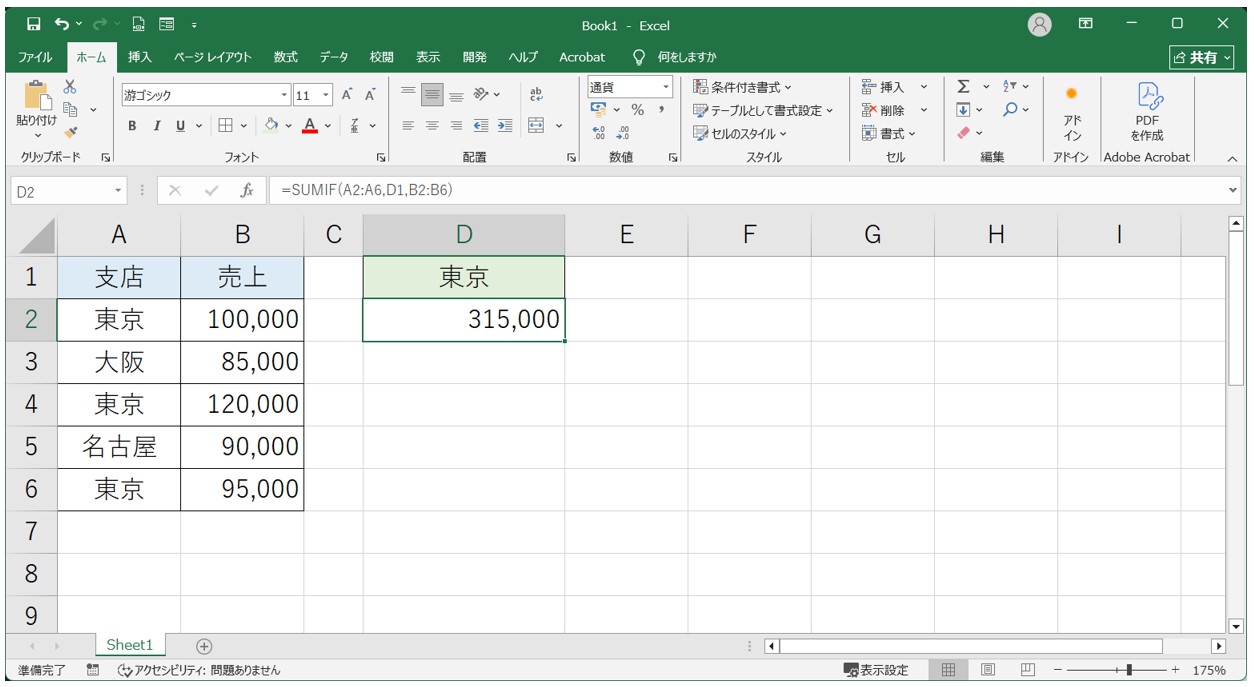The width and height of the screenshot is (1254, 687).
Task: Switch to the 挿入 tab
Action: (140, 57)
